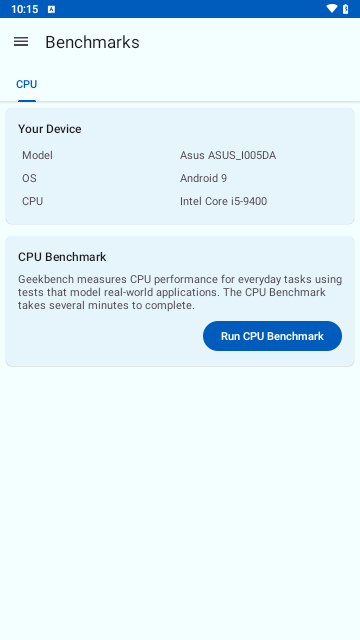Tap Asus ASUS_I005DA model value
This screenshot has width=360, height=640.
tap(228, 156)
